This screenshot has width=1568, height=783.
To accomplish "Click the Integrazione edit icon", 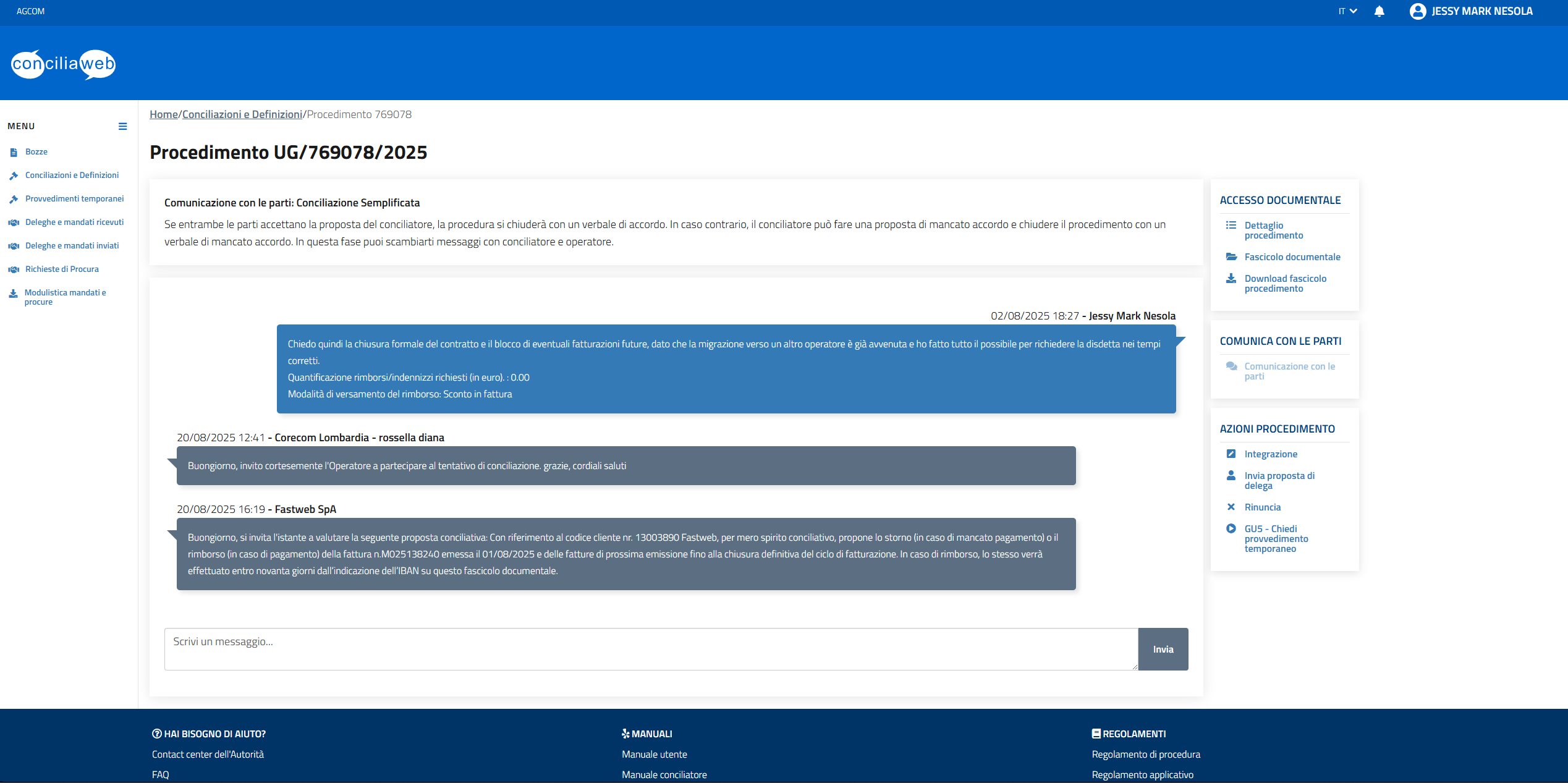I will coord(1231,454).
